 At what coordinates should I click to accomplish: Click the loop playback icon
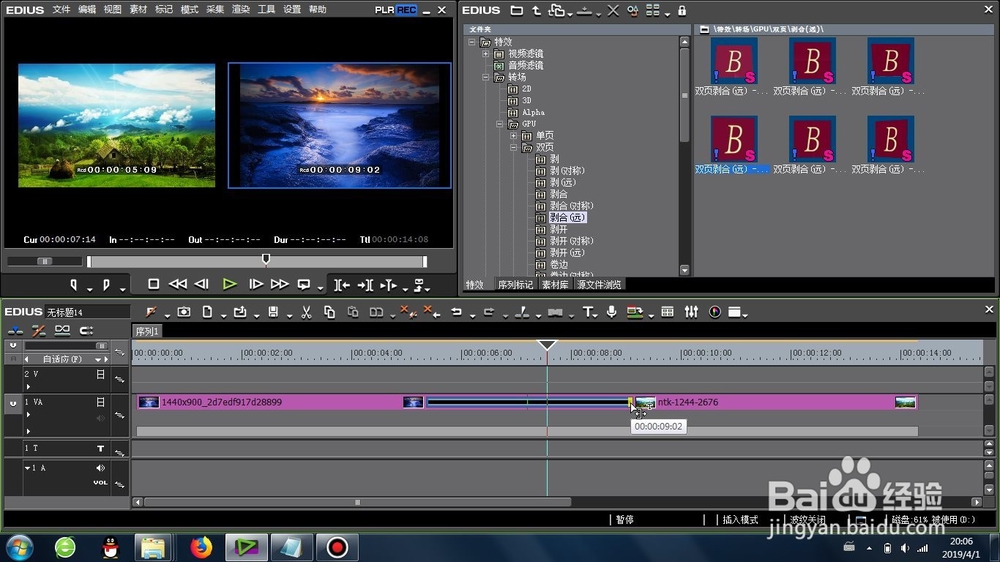[x=304, y=285]
